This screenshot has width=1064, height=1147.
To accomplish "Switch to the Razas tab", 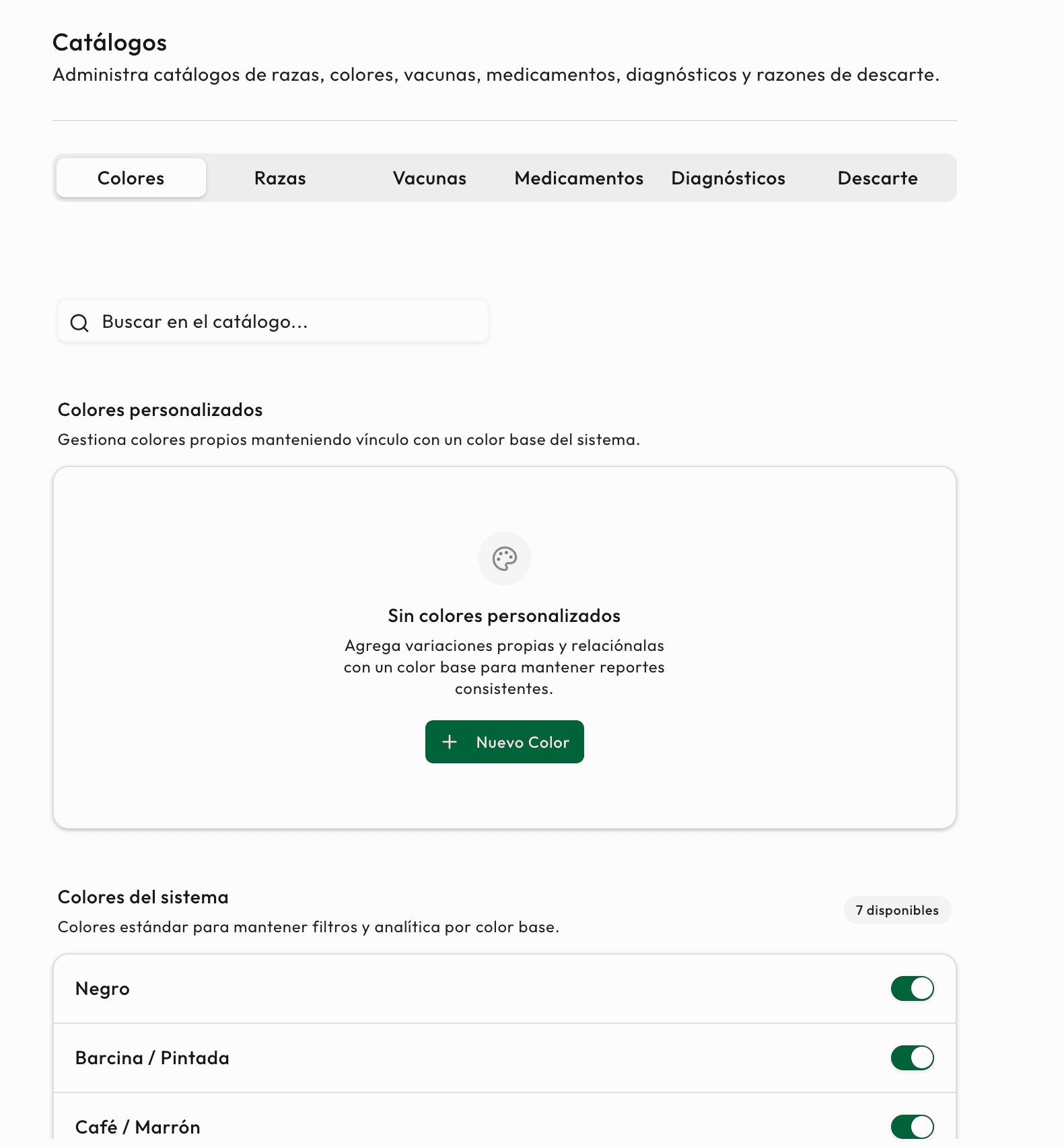I will (280, 178).
